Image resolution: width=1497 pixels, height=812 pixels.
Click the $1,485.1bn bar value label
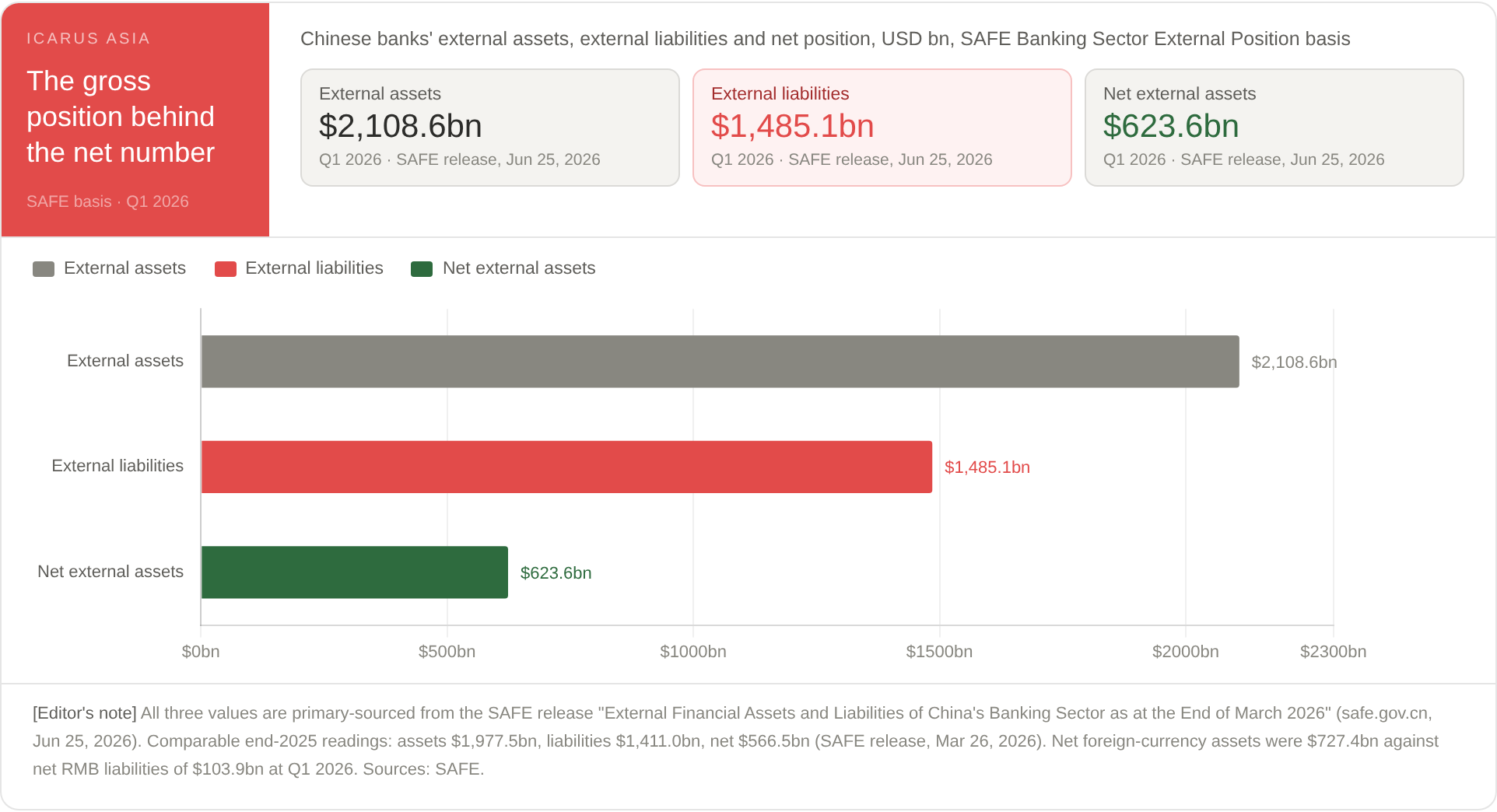[987, 467]
